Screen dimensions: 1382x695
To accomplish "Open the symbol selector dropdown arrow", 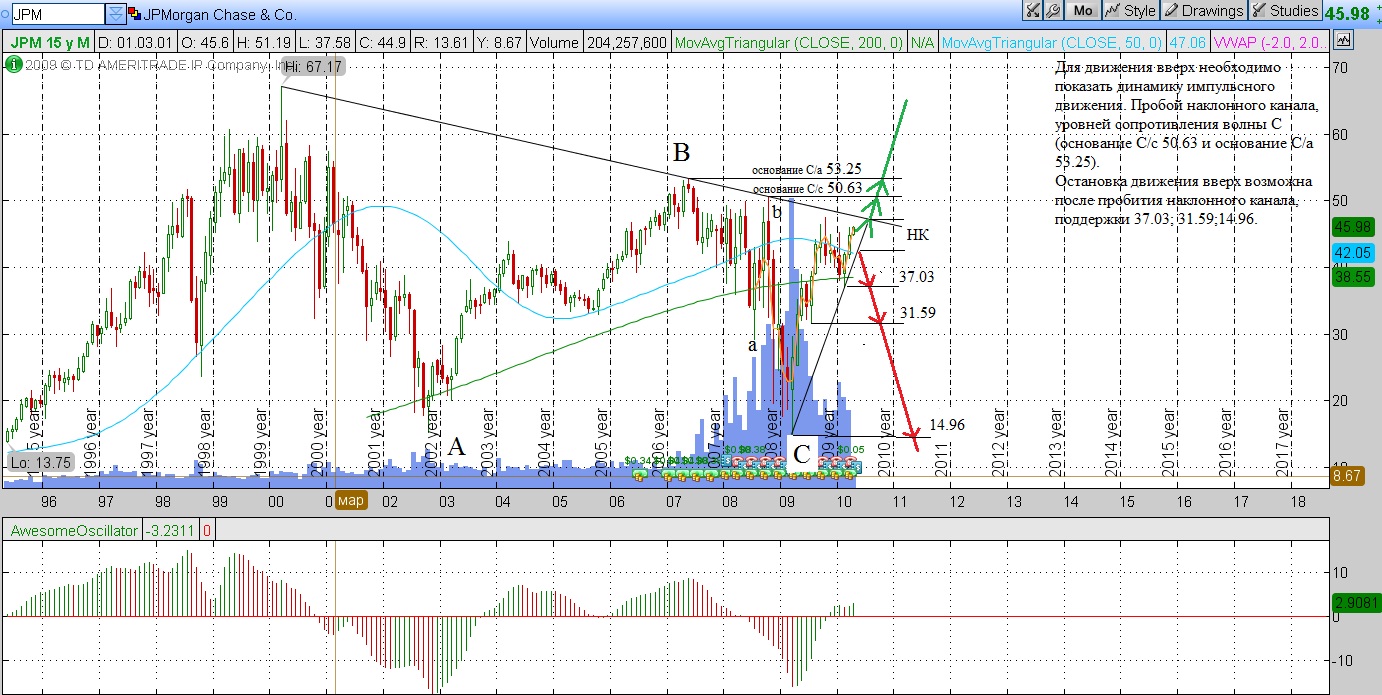I will pyautogui.click(x=116, y=13).
